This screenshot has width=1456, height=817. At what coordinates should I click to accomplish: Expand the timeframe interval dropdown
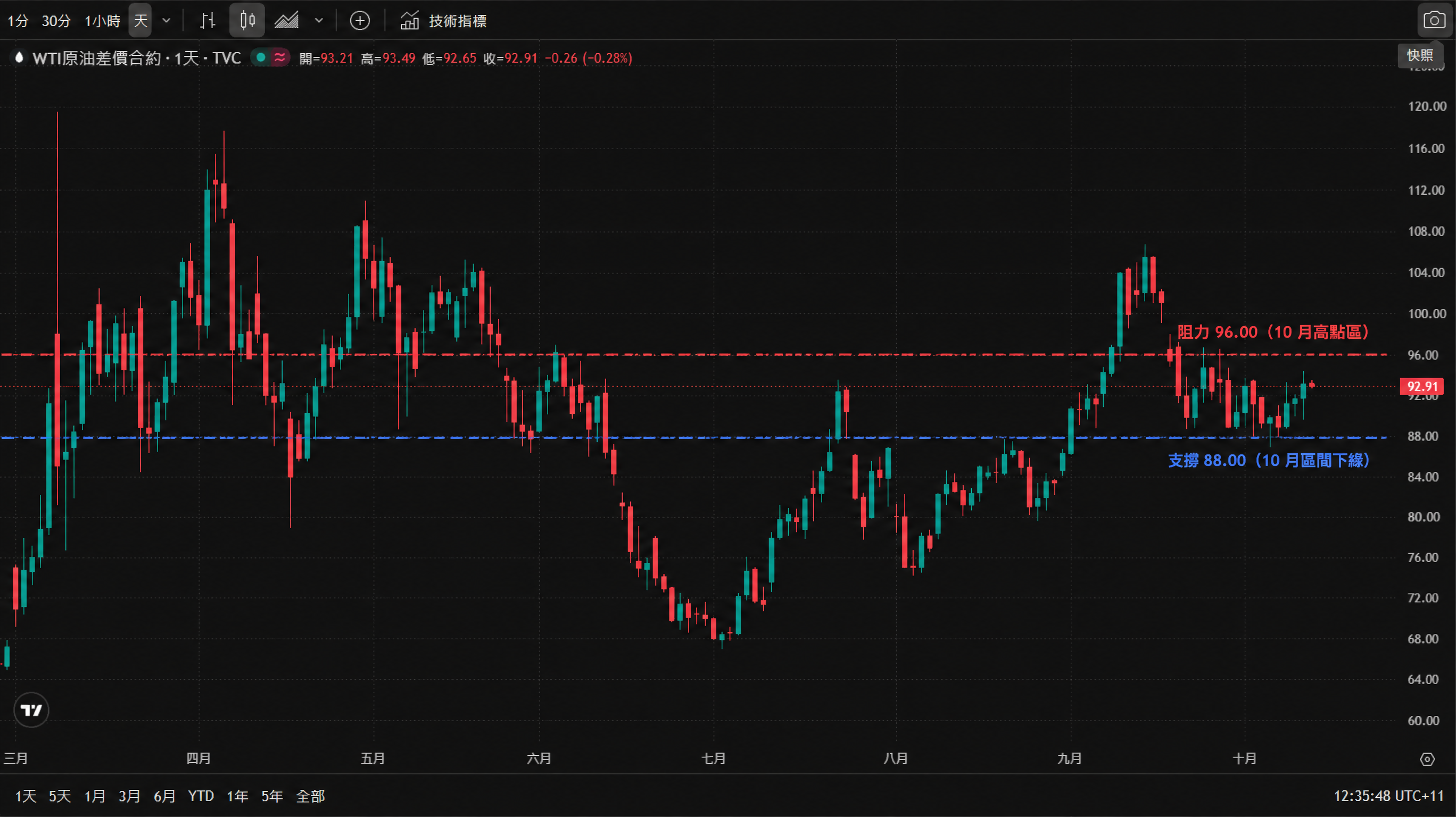tap(166, 21)
